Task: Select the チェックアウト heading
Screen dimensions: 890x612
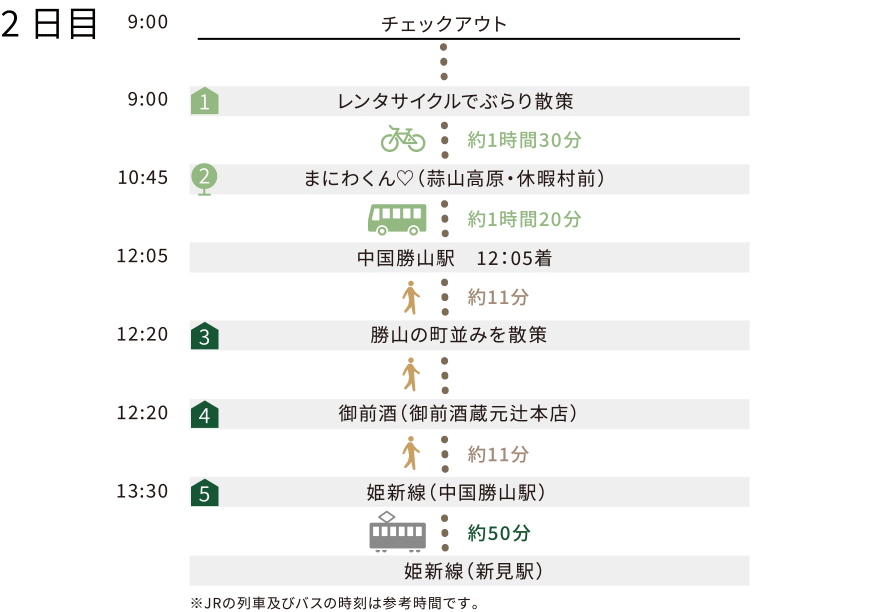Action: pos(444,23)
